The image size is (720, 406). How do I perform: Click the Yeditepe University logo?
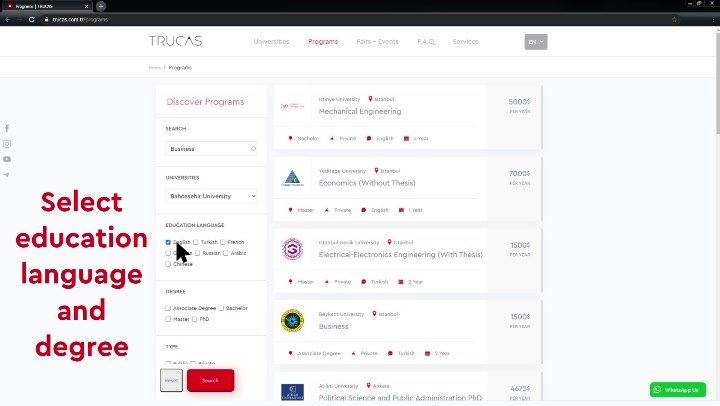point(292,178)
